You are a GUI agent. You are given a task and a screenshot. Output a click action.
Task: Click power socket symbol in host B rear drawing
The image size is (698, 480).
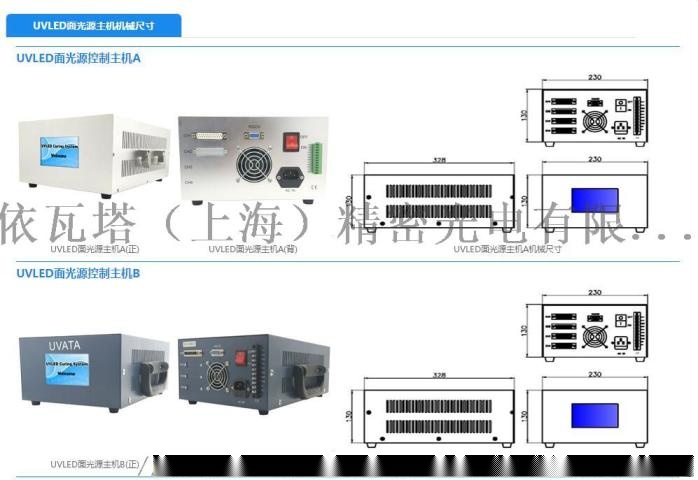[621, 343]
